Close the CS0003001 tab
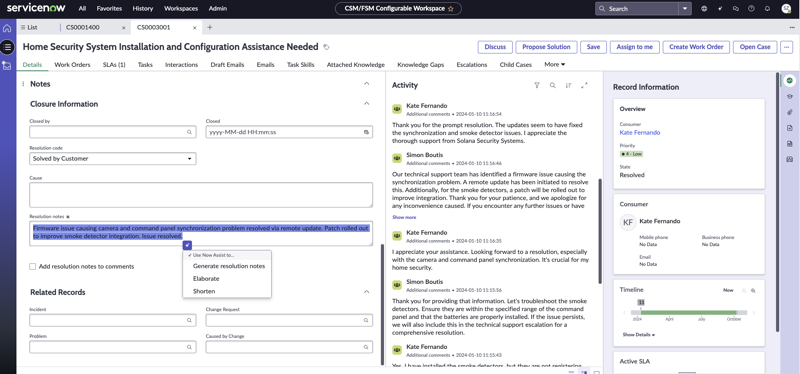 coord(194,28)
